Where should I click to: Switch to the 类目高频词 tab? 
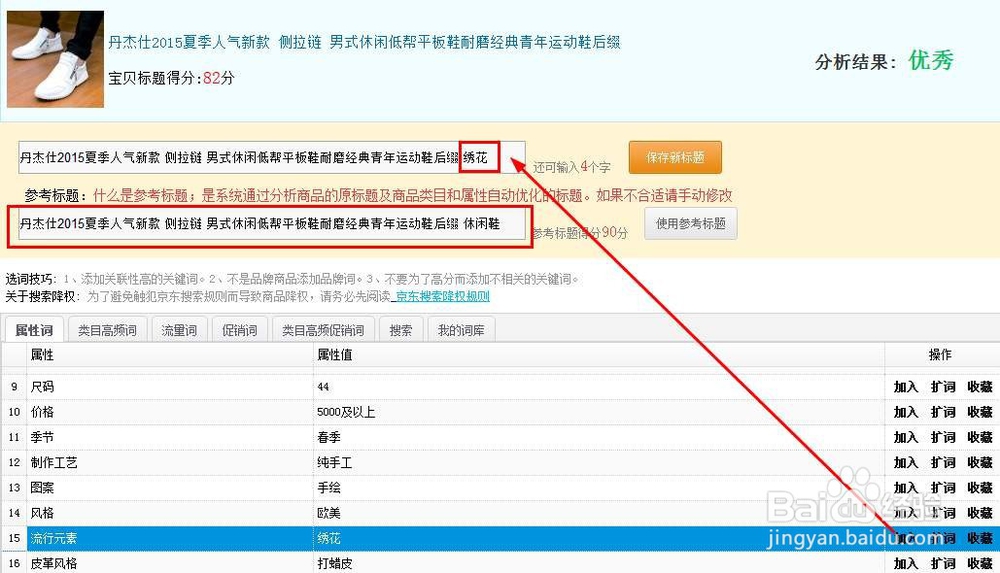pyautogui.click(x=107, y=330)
